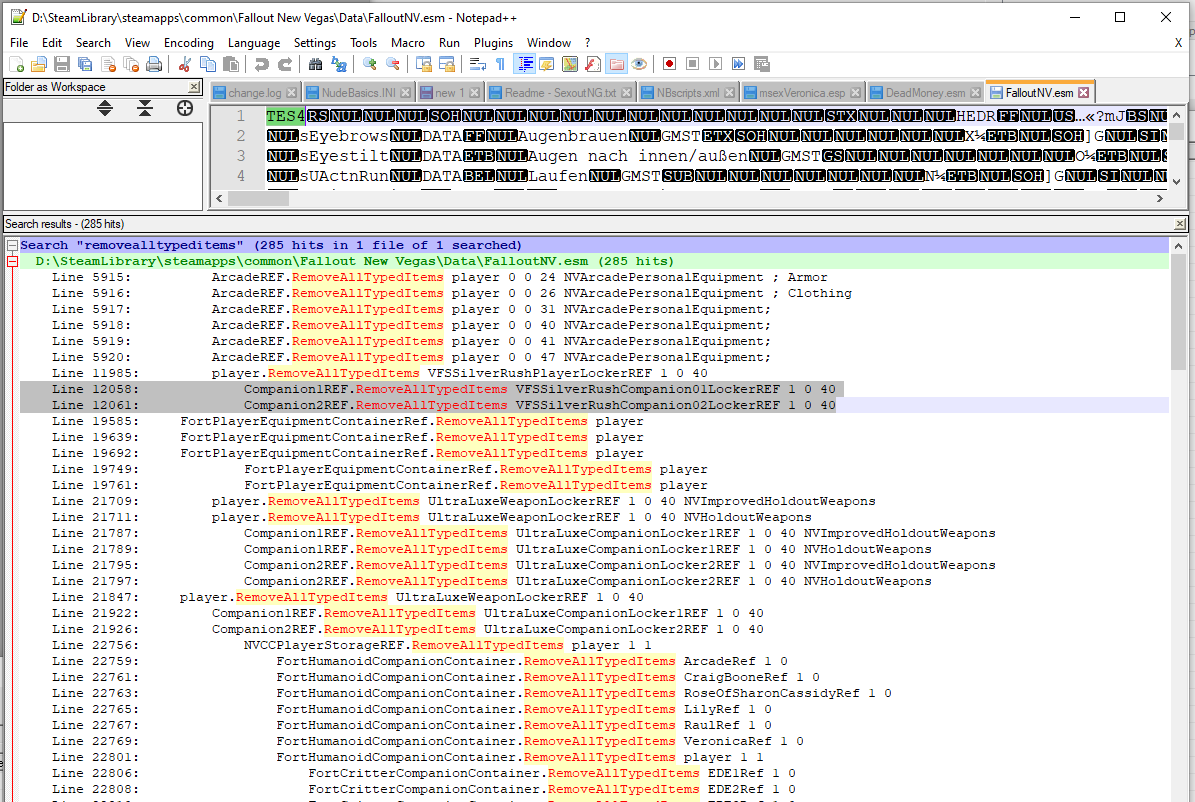This screenshot has width=1195, height=802.
Task: Switch to the change.log tab
Action: [254, 93]
